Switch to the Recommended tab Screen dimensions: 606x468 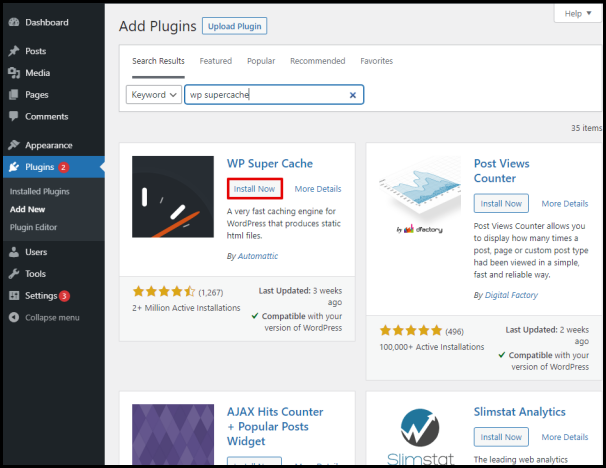point(318,61)
